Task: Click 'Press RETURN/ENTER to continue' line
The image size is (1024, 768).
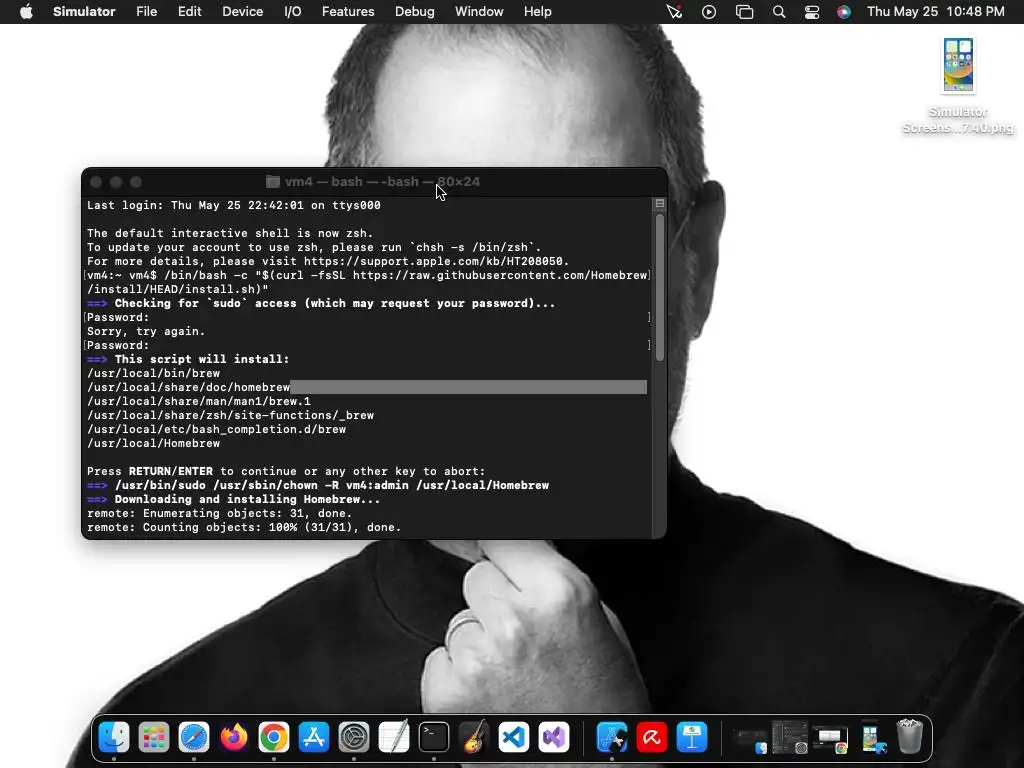Action: (286, 472)
